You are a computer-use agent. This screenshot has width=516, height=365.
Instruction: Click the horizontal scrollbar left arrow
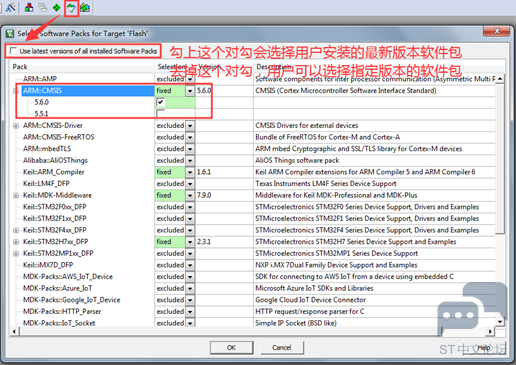(x=14, y=331)
